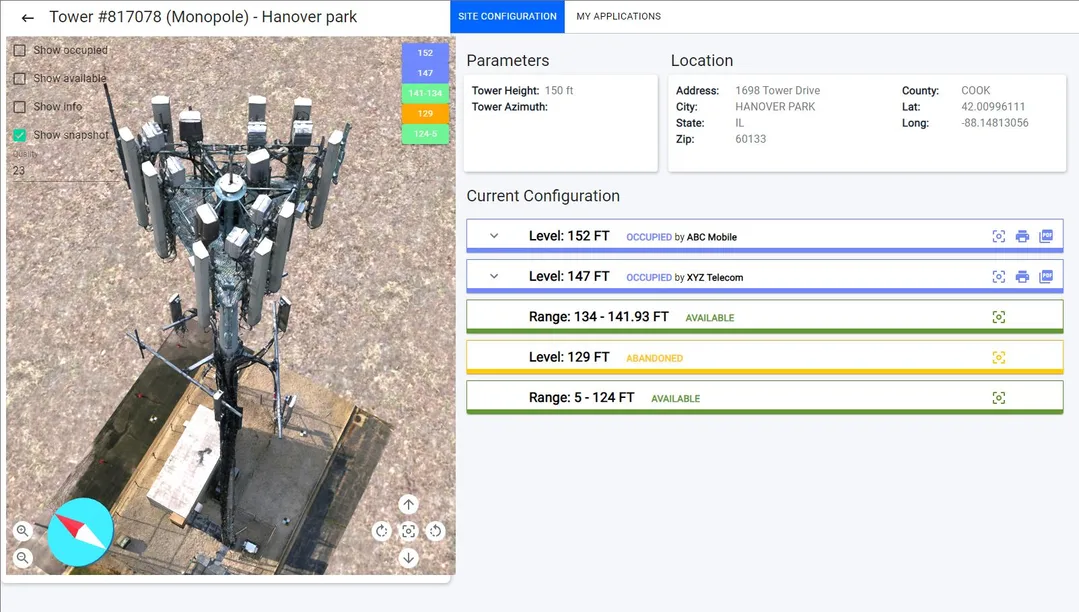Viewport: 1079px width, 612px height.
Task: Select the Range 5 - 124 FT available row
Action: 765,398
